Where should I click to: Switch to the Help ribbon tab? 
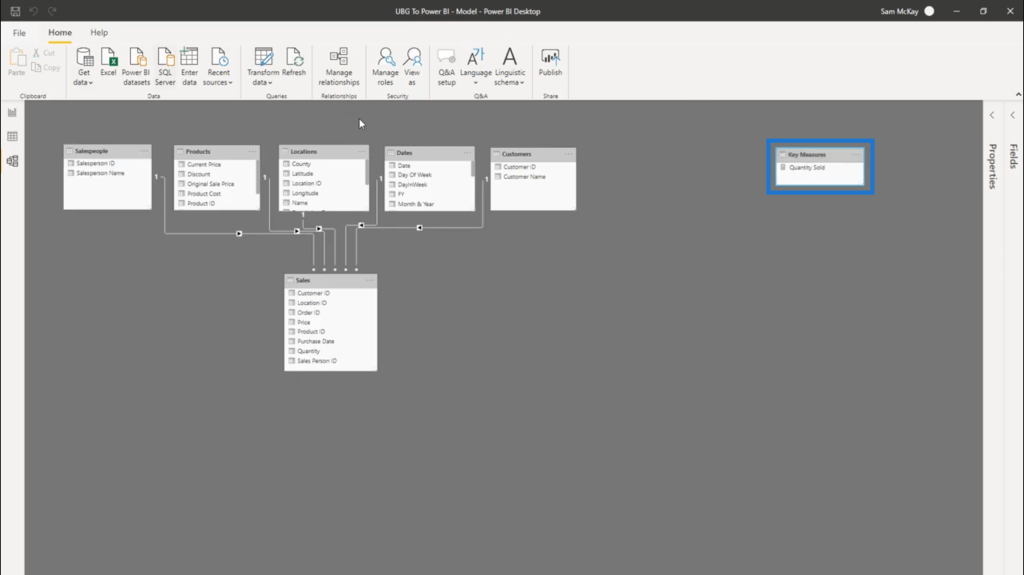(99, 33)
